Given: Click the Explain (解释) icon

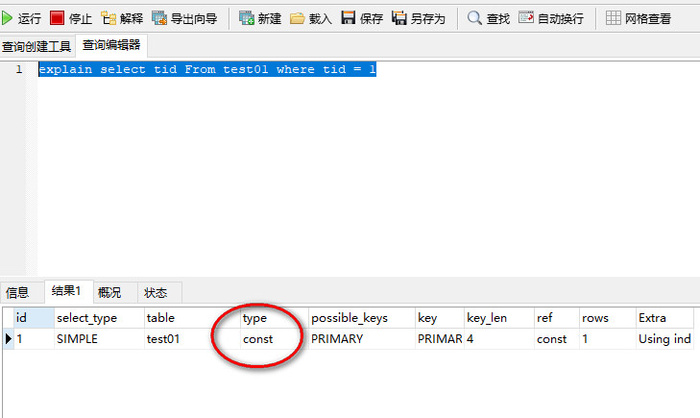Looking at the screenshot, I should point(108,18).
